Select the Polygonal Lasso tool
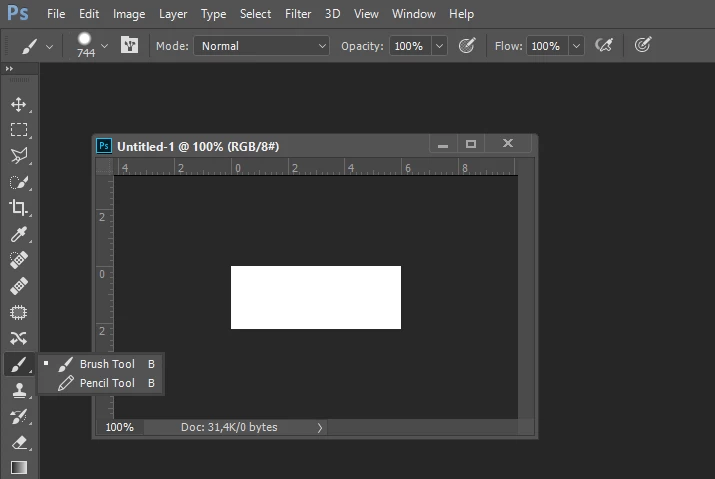This screenshot has width=715, height=479. (x=19, y=156)
